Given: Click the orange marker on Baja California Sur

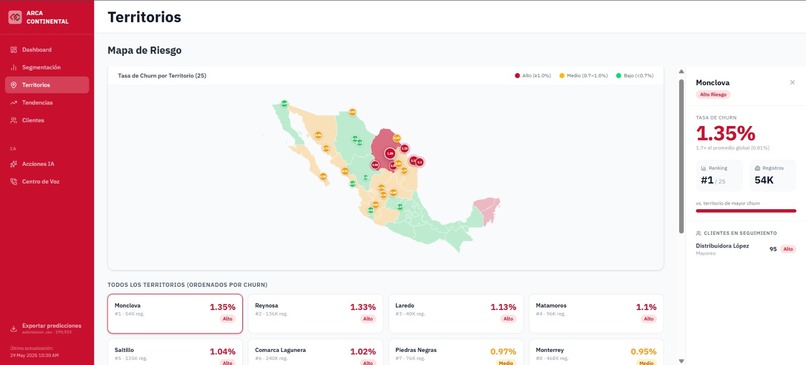Looking at the screenshot, I should [x=323, y=176].
